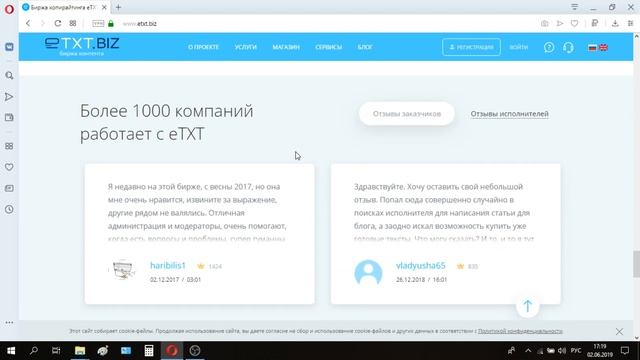
Task: Open the help question-mark icon
Action: click(549, 47)
